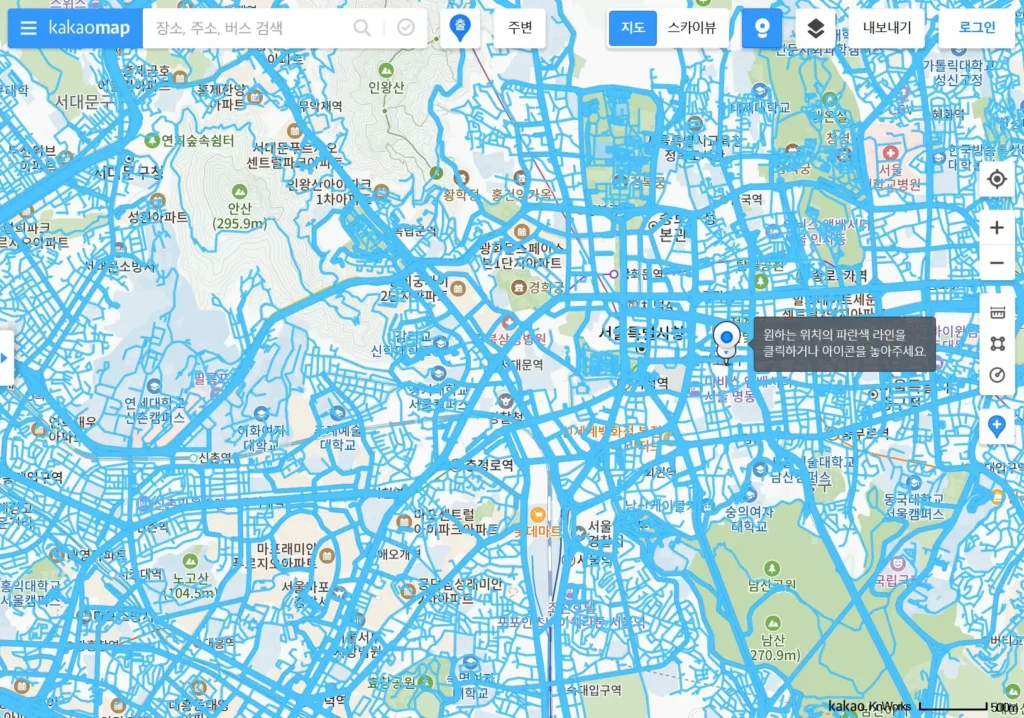Click the circled checkmark icon in search bar
1024x718 pixels.
pyautogui.click(x=406, y=27)
